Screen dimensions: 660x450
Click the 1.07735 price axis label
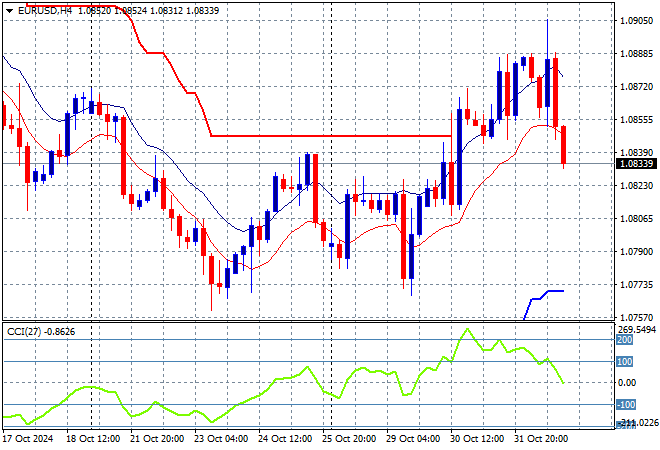pos(636,285)
